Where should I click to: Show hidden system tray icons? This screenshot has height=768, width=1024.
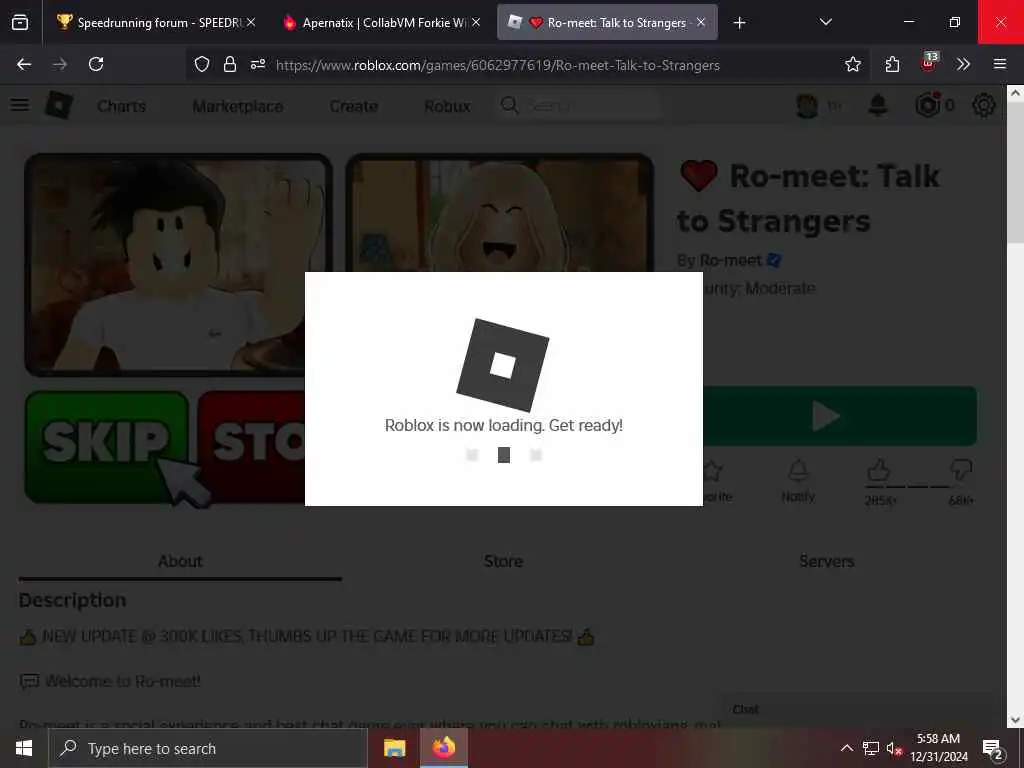tap(846, 748)
